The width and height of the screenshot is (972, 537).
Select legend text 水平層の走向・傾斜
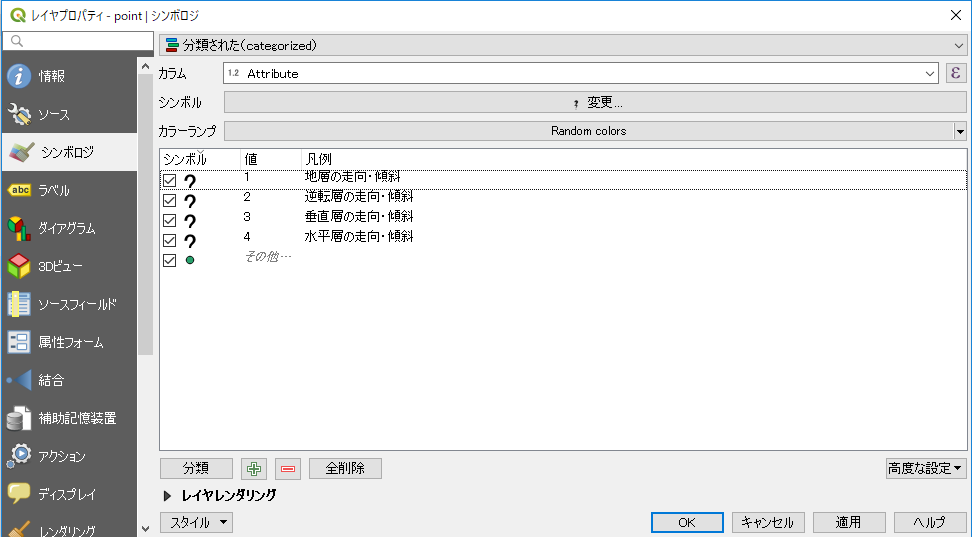click(x=359, y=236)
